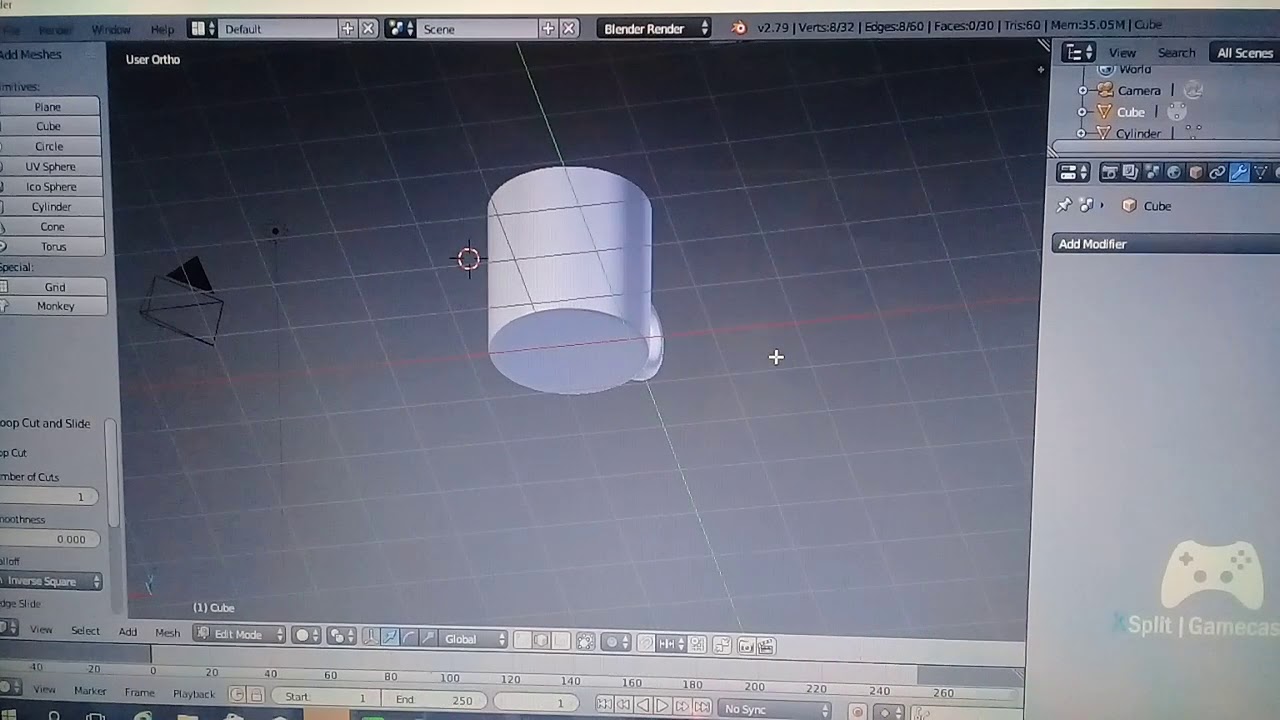Viewport: 1280px width, 720px height.
Task: Open the Select menu in 3D view
Action: 85,630
